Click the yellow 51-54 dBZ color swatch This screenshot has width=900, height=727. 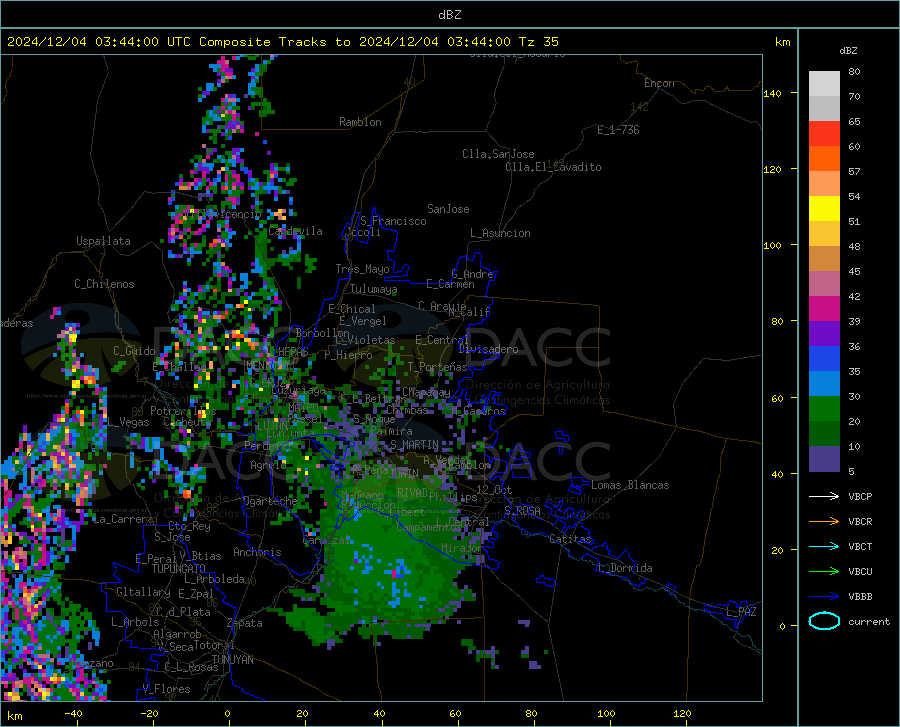click(x=824, y=209)
